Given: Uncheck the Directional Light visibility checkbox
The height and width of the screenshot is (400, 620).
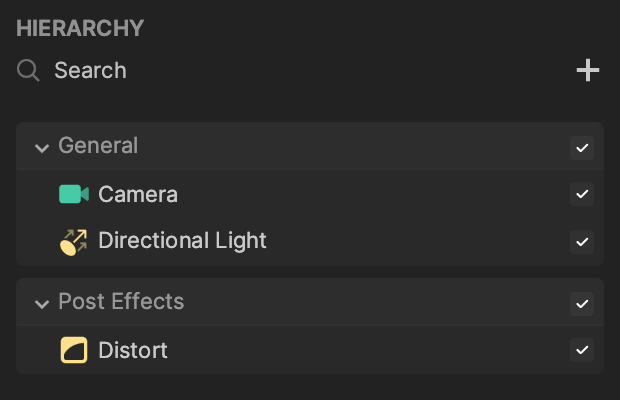Looking at the screenshot, I should (x=582, y=242).
